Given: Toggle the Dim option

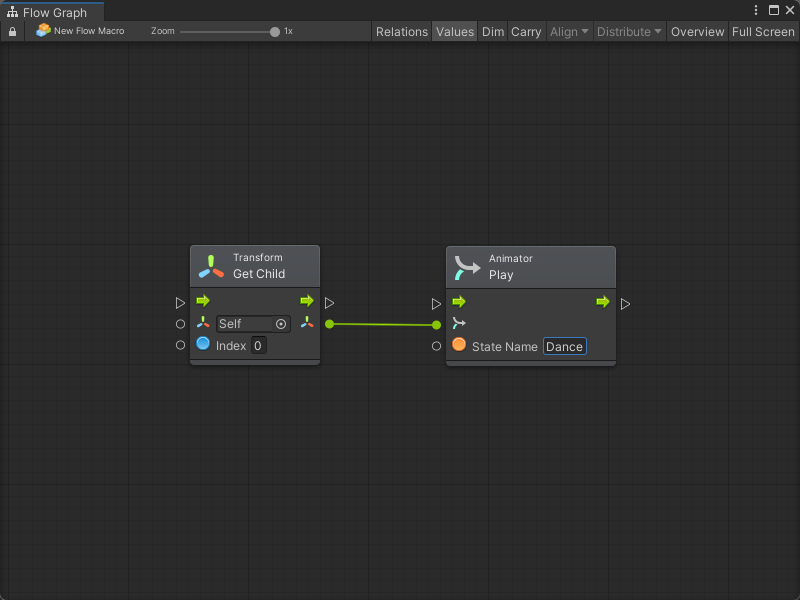Looking at the screenshot, I should [x=493, y=32].
